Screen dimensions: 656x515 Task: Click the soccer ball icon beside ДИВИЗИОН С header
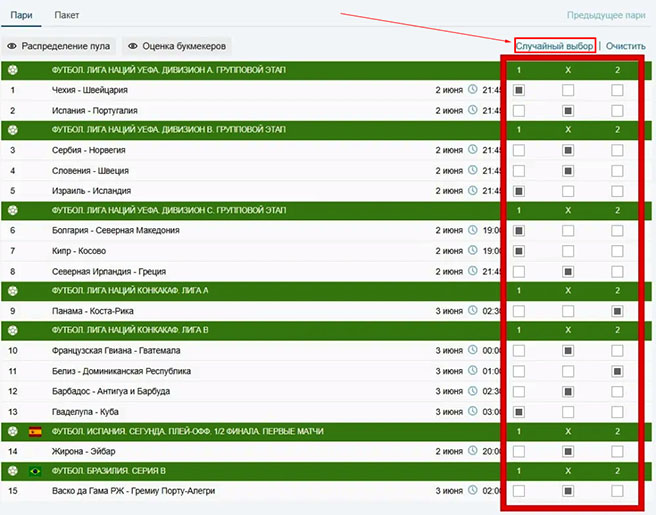tap(13, 210)
